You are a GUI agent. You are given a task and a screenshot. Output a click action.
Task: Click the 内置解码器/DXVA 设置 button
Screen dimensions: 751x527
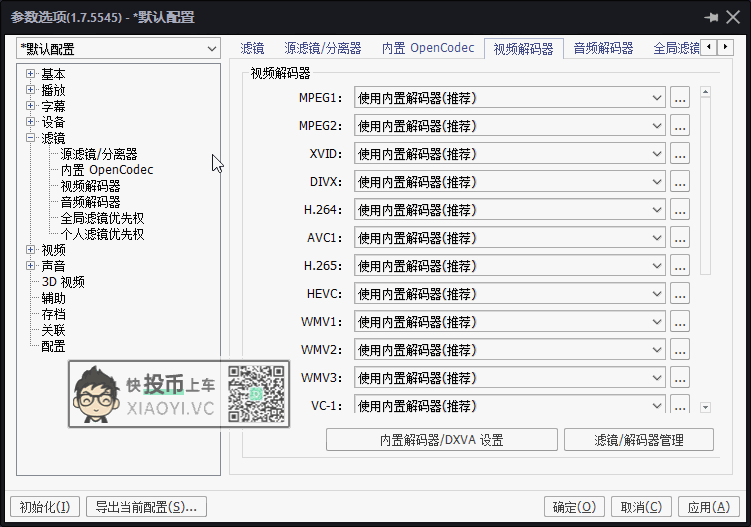pyautogui.click(x=441, y=440)
